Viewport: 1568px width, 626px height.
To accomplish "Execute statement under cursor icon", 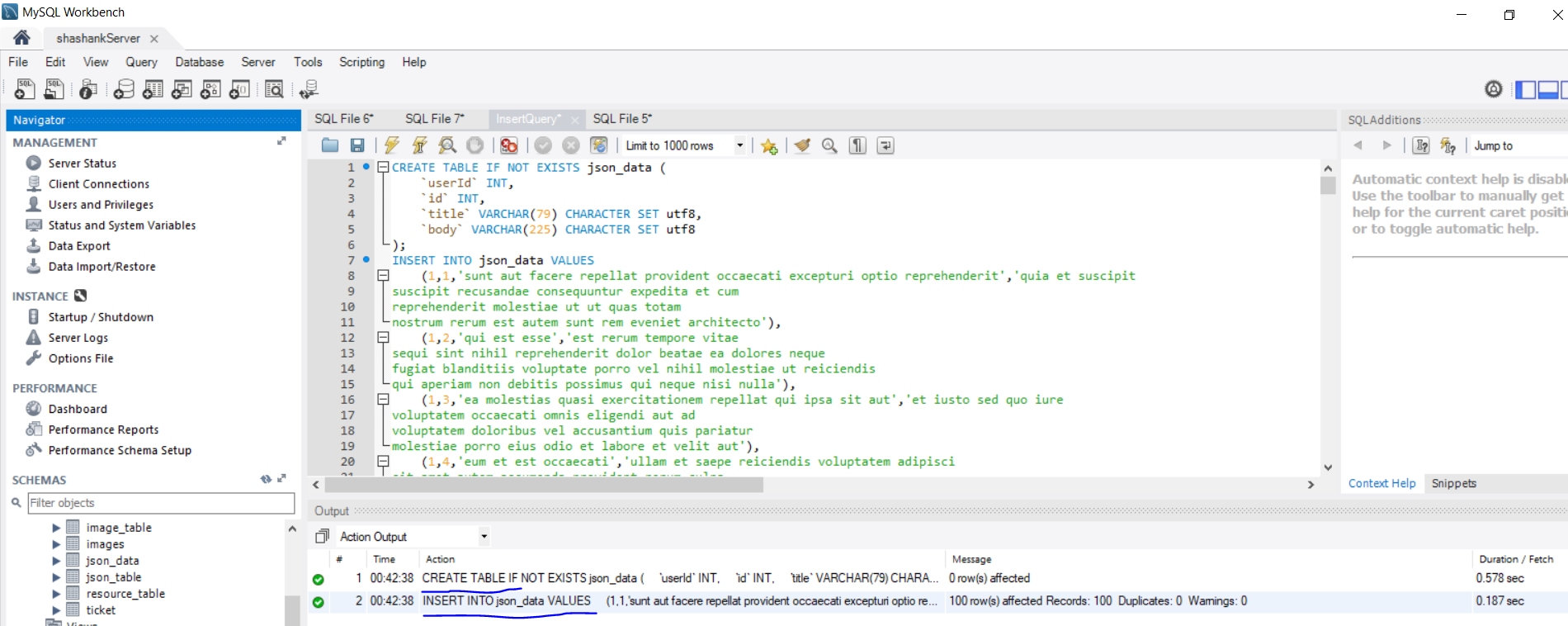I will [x=420, y=145].
